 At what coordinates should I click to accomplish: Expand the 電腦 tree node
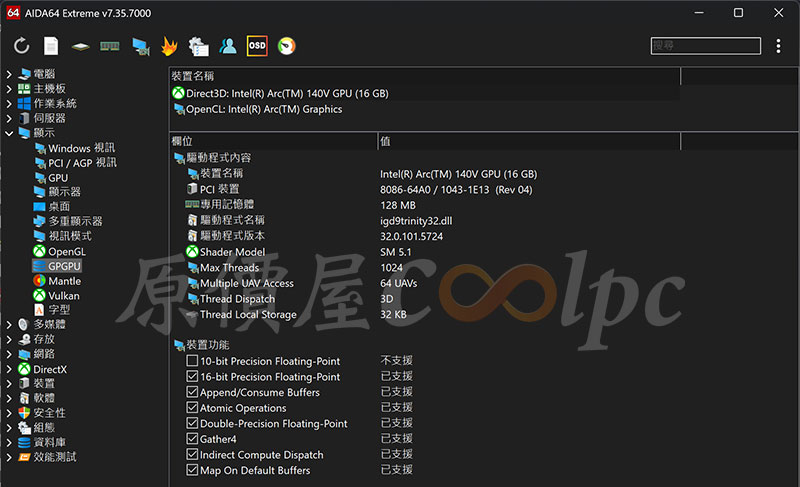[x=9, y=74]
